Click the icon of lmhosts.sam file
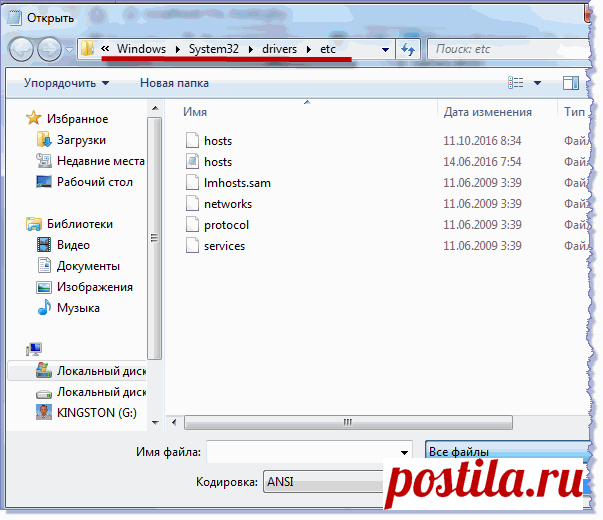This screenshot has height=520, width=603. (x=192, y=182)
